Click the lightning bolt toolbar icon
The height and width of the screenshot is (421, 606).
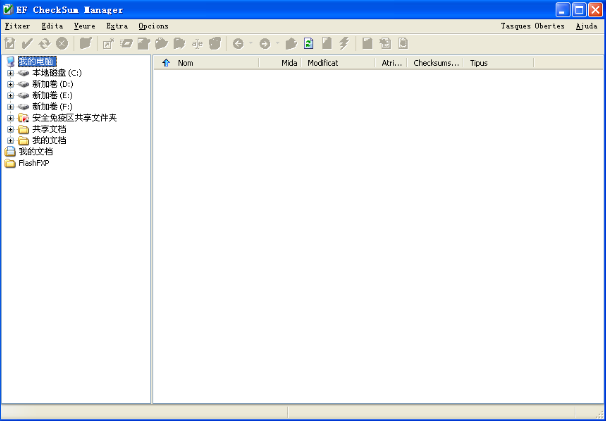pyautogui.click(x=344, y=44)
